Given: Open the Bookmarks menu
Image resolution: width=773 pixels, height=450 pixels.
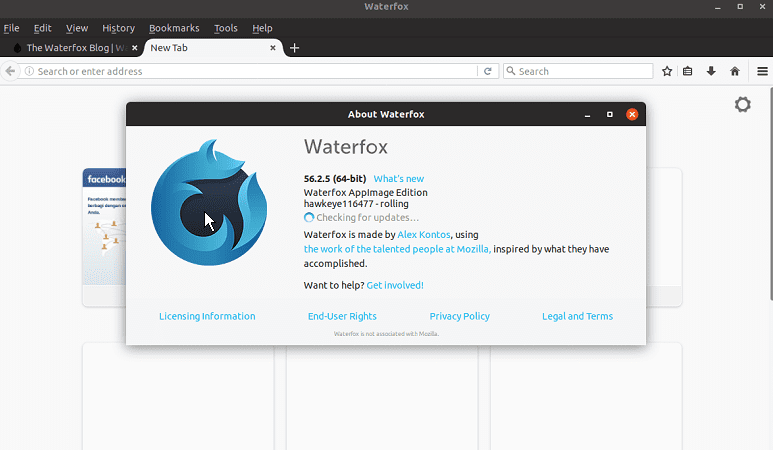Looking at the screenshot, I should coord(174,28).
